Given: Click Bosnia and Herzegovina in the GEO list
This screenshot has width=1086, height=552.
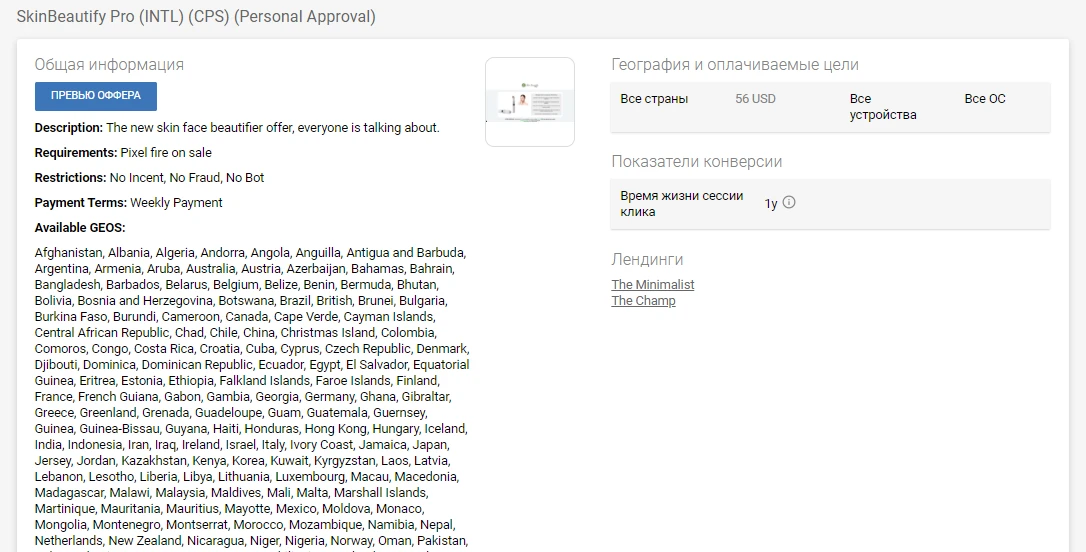Looking at the screenshot, I should pyautogui.click(x=145, y=301).
